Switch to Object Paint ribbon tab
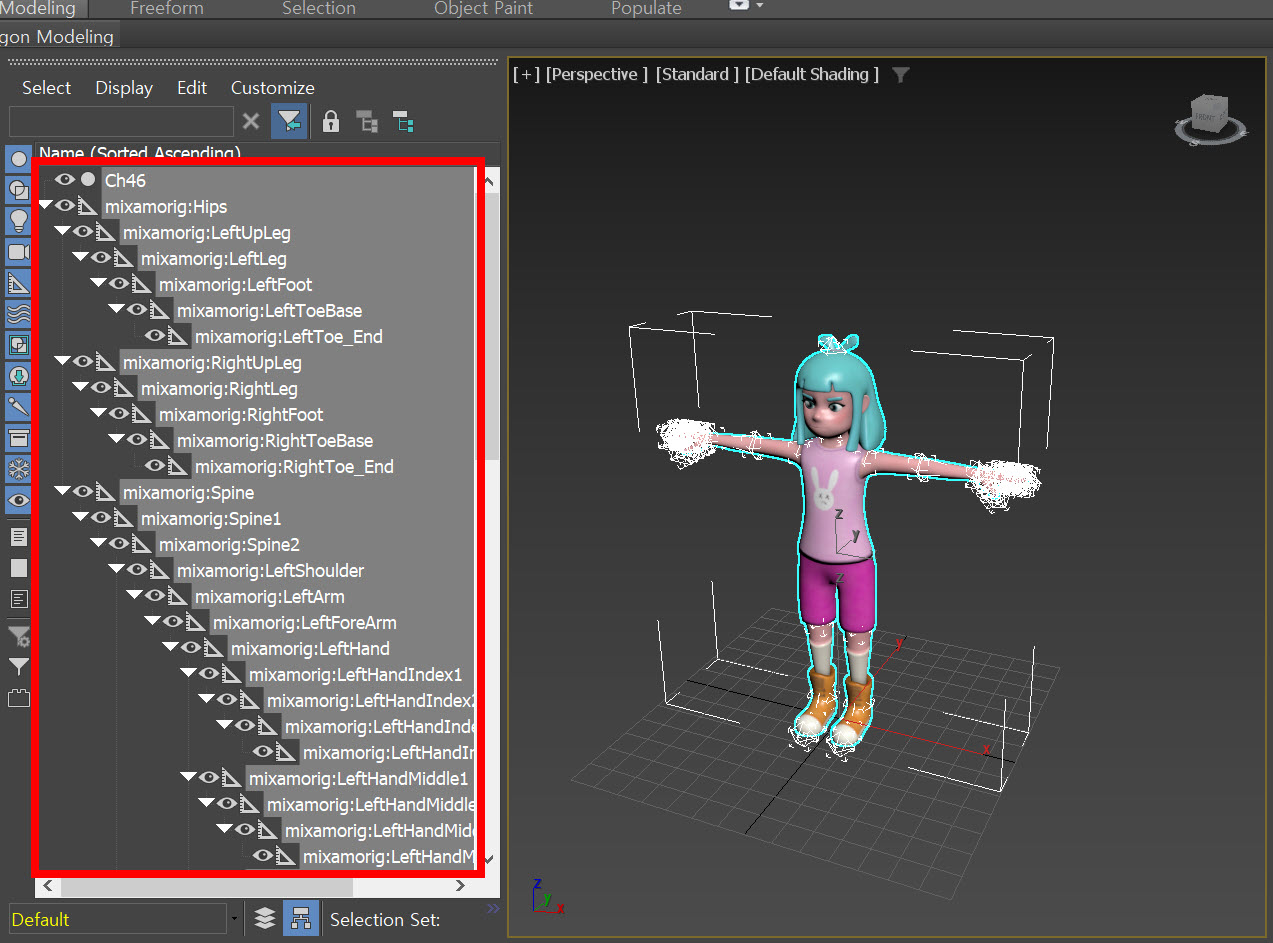Viewport: 1273px width, 943px height. [x=484, y=8]
